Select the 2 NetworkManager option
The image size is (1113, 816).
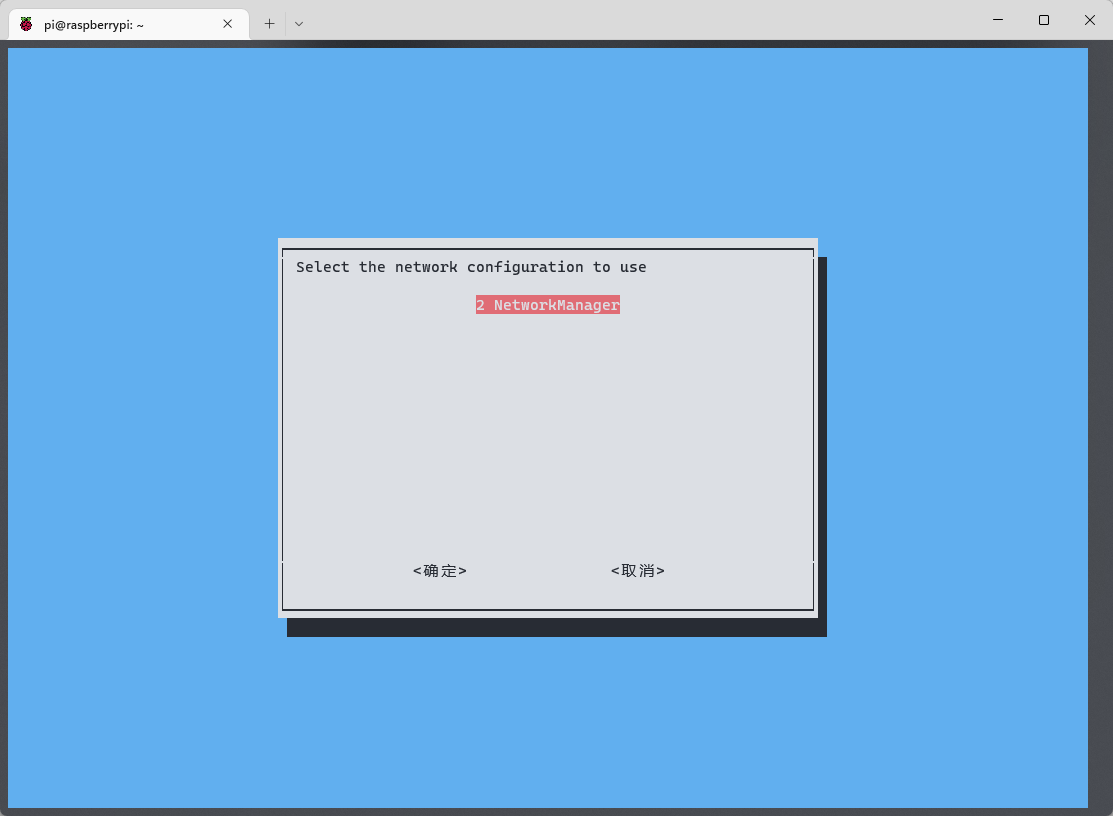point(547,305)
